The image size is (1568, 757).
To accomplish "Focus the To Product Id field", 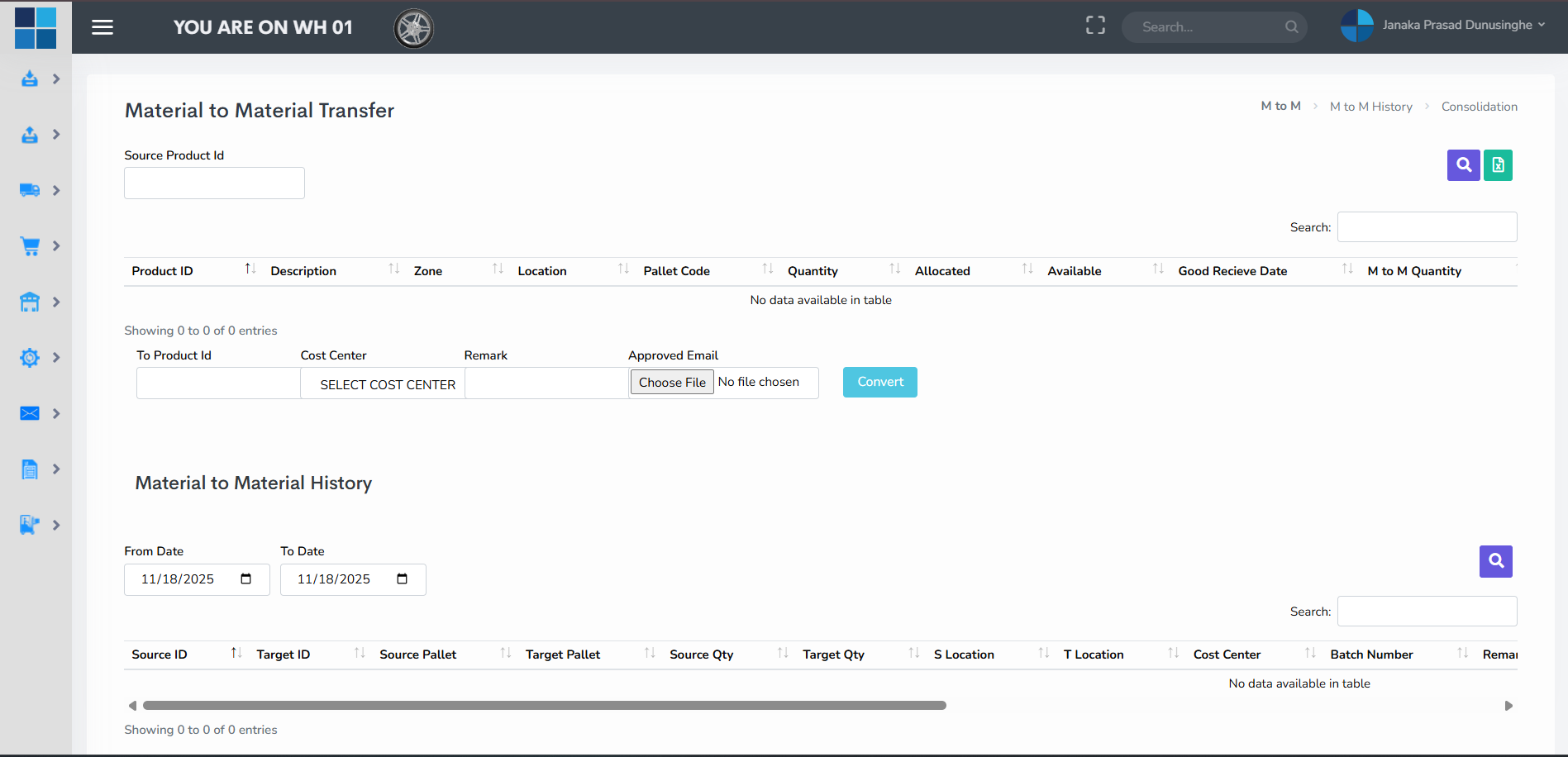I will [x=218, y=383].
